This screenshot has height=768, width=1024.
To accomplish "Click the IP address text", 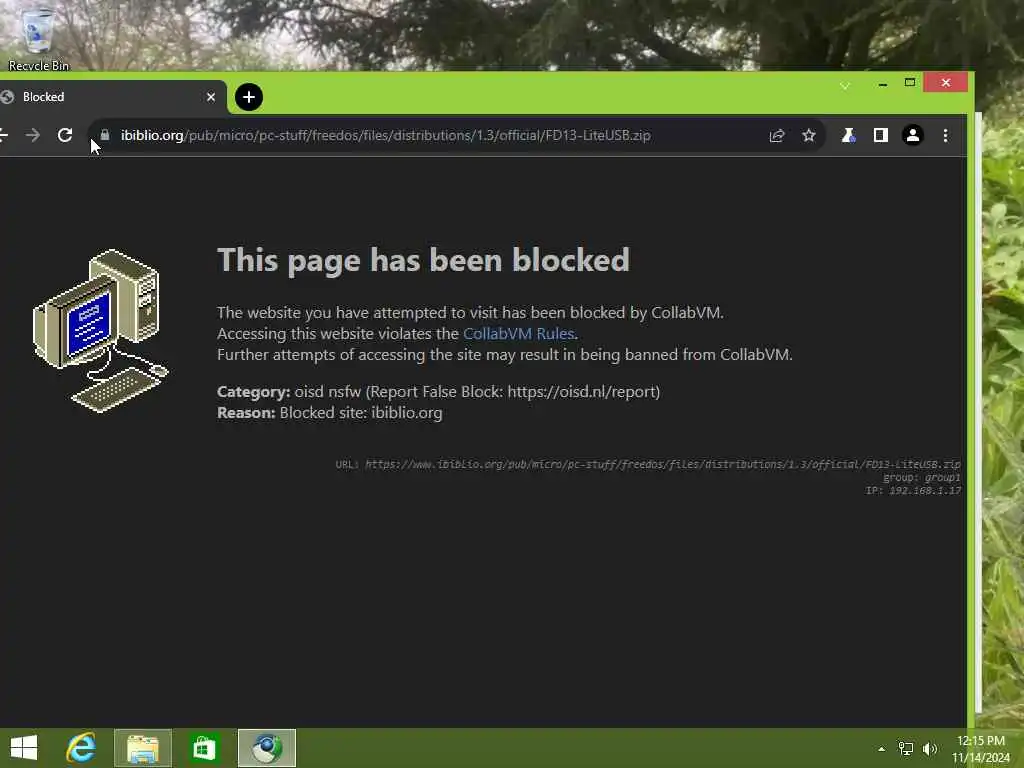I will point(913,490).
